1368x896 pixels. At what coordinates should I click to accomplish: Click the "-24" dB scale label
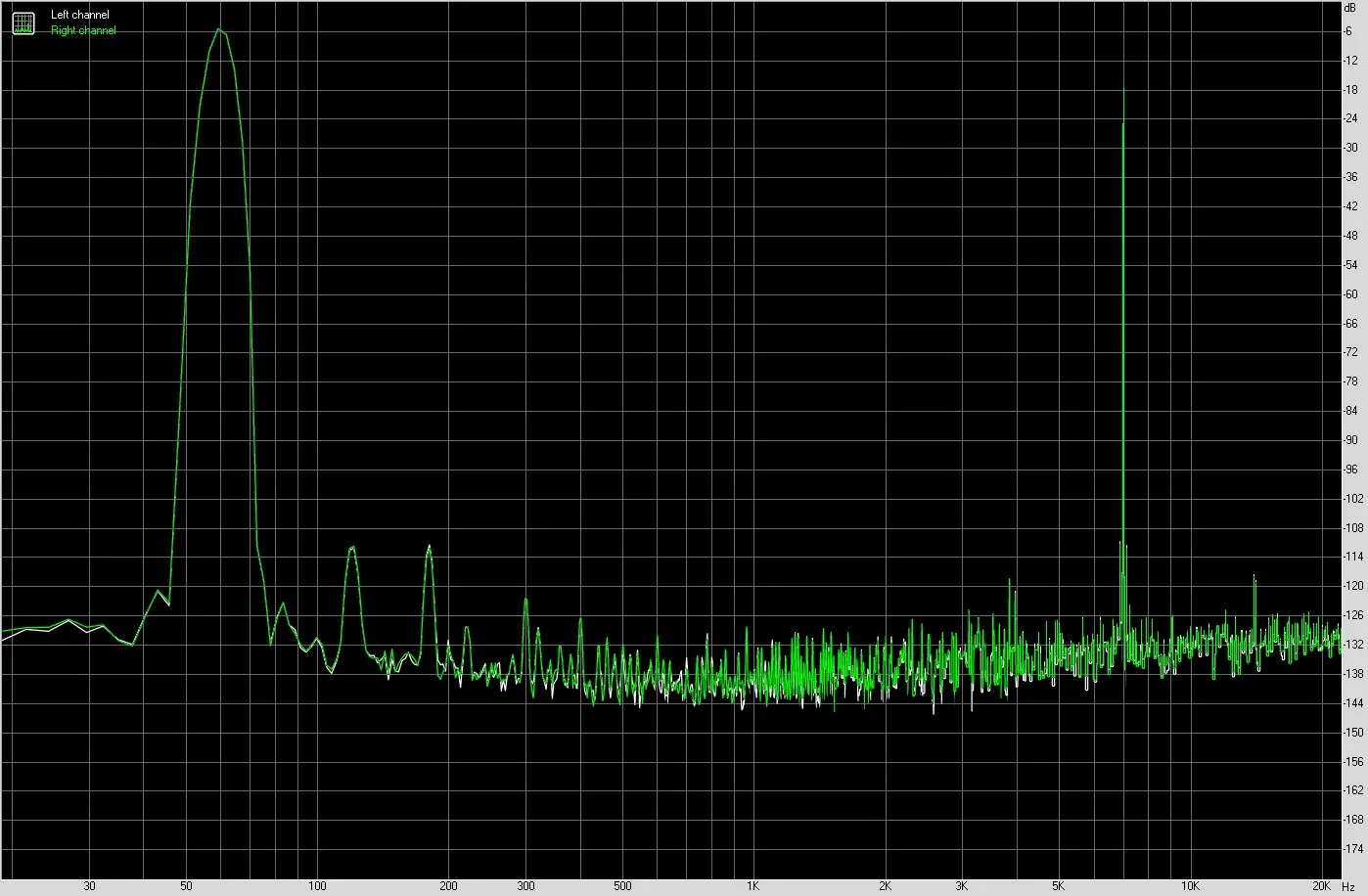(x=1350, y=119)
